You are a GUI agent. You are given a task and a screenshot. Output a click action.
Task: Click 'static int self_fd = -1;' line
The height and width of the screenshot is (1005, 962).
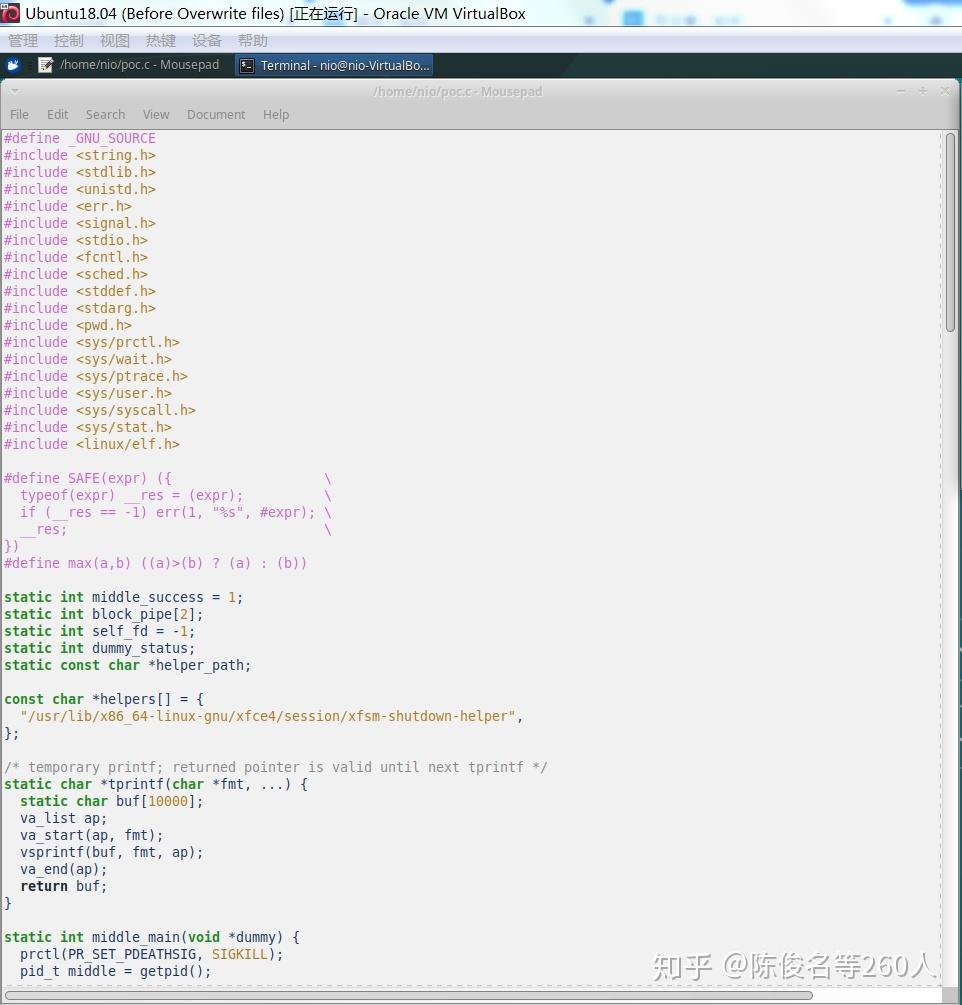coord(99,631)
